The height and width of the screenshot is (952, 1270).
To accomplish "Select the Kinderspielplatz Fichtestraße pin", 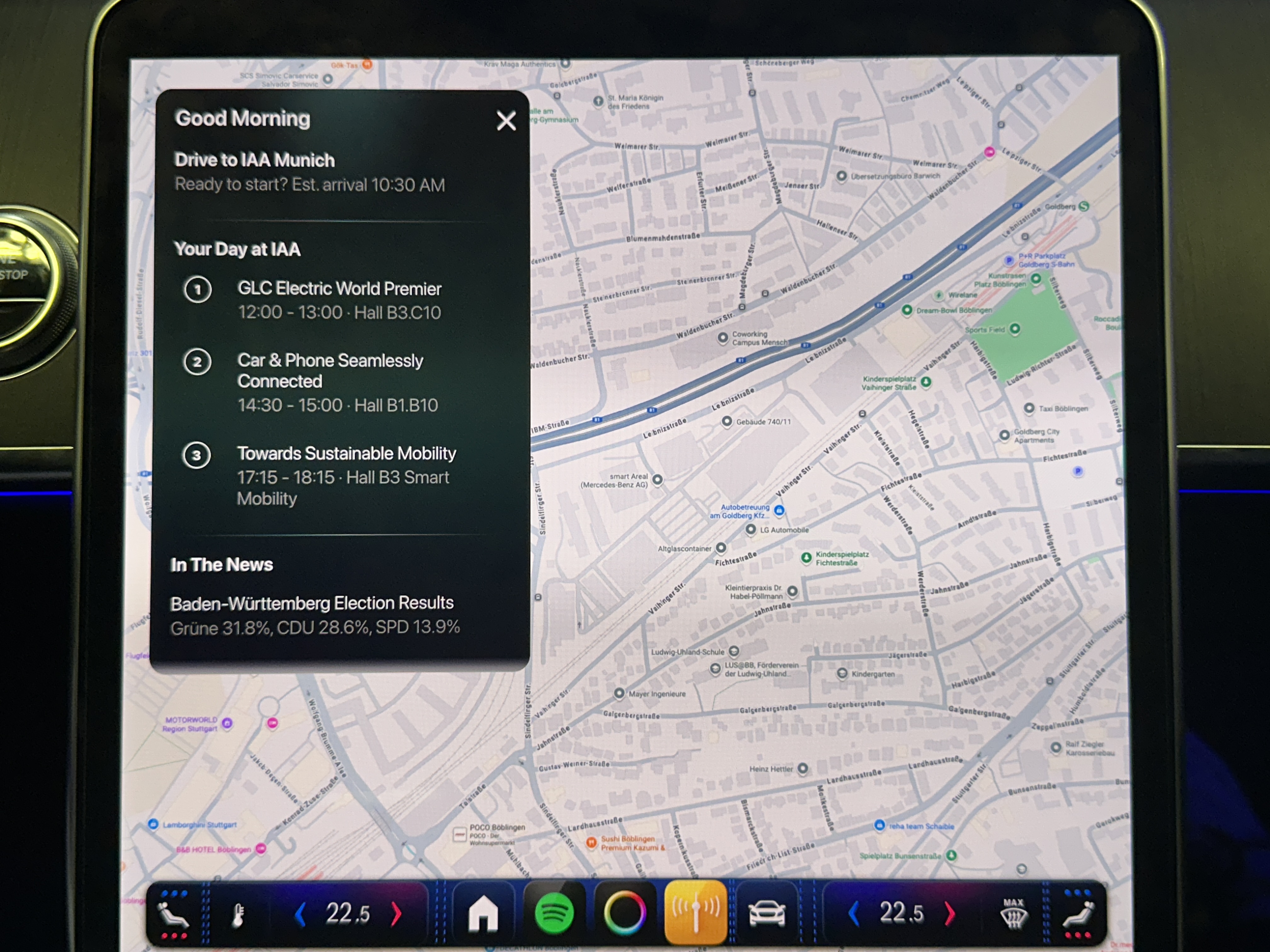I will tap(807, 557).
